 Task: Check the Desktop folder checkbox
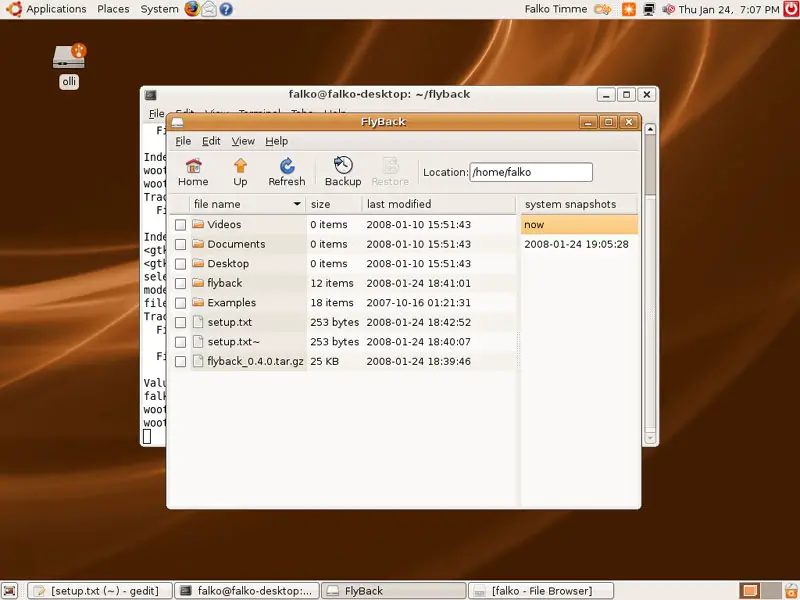[180, 264]
